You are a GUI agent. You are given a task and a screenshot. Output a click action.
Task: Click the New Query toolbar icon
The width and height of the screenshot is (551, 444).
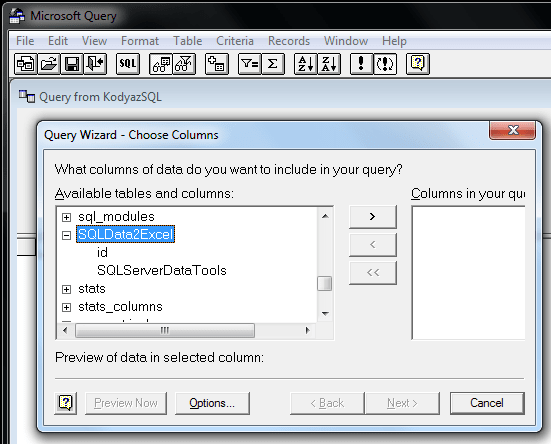coord(25,64)
